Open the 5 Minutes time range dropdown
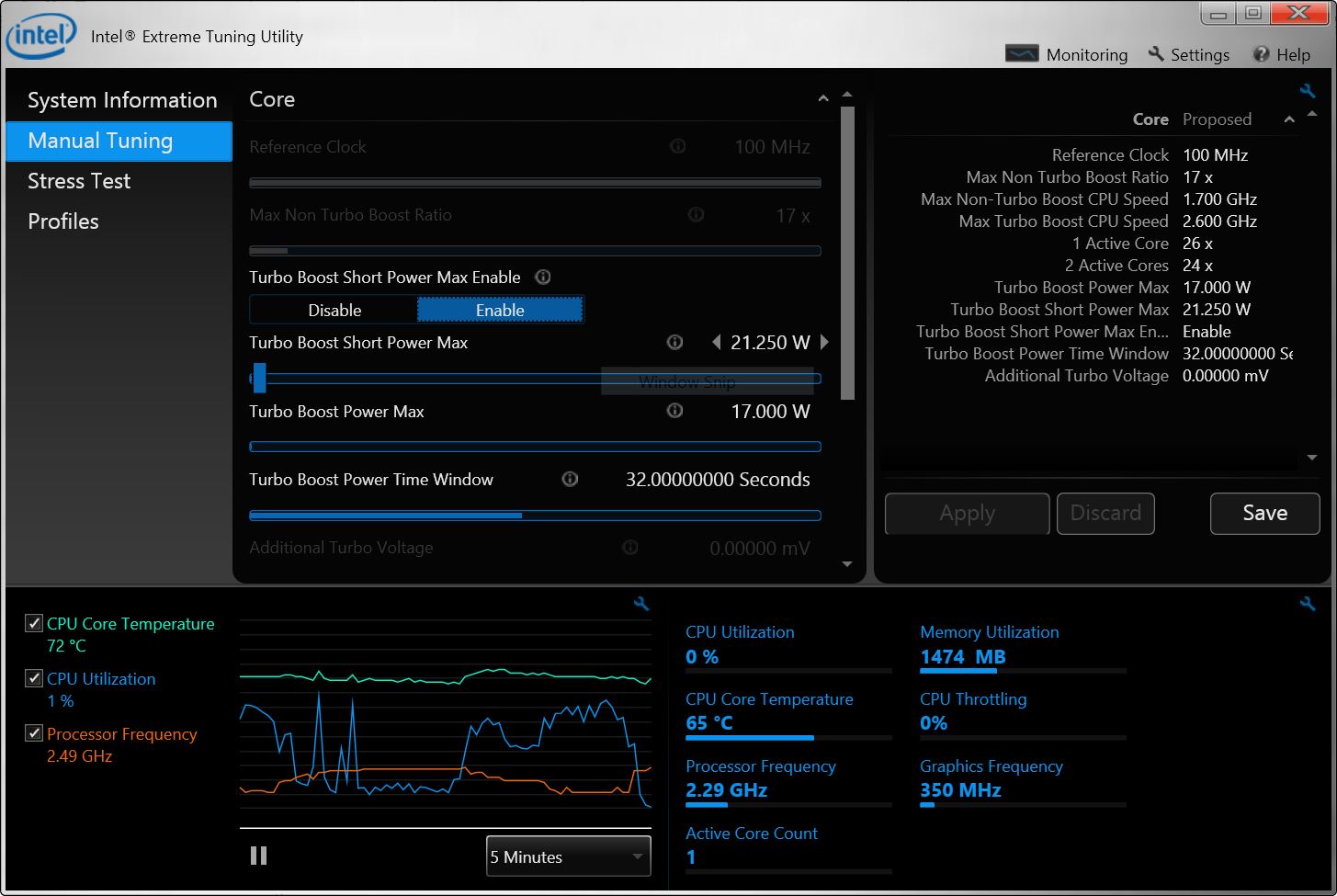This screenshot has height=896, width=1337. 568,856
